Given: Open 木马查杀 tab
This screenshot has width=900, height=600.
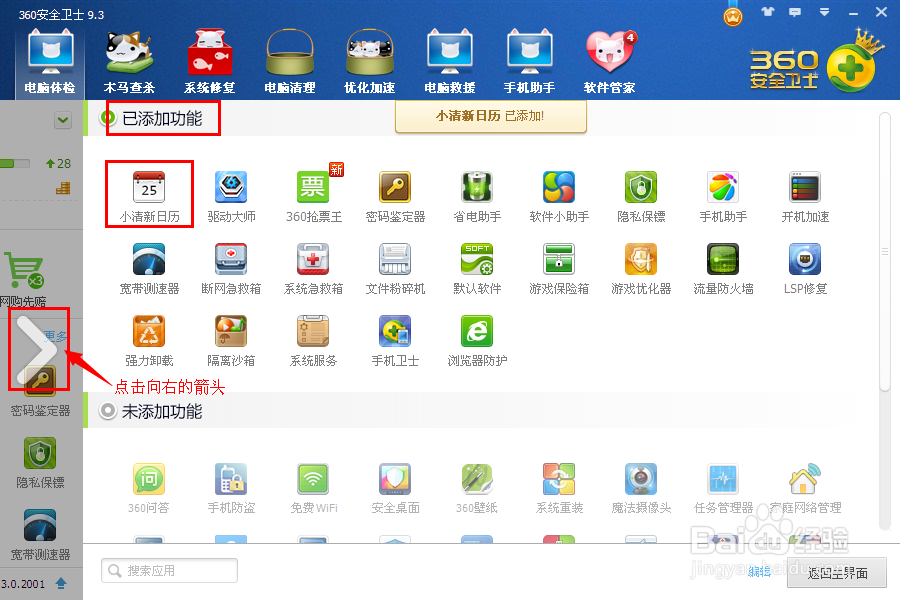Looking at the screenshot, I should 129,63.
